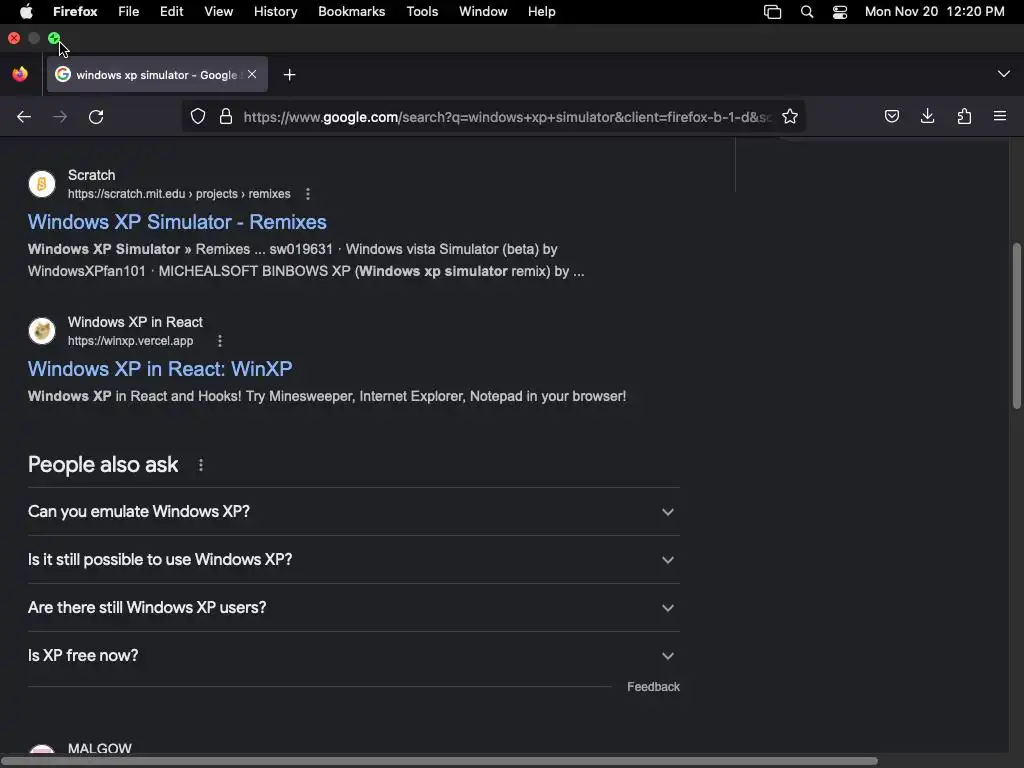Screen dimensions: 1024x768
Task: Bookmark this page with the star icon
Action: pyautogui.click(x=790, y=117)
